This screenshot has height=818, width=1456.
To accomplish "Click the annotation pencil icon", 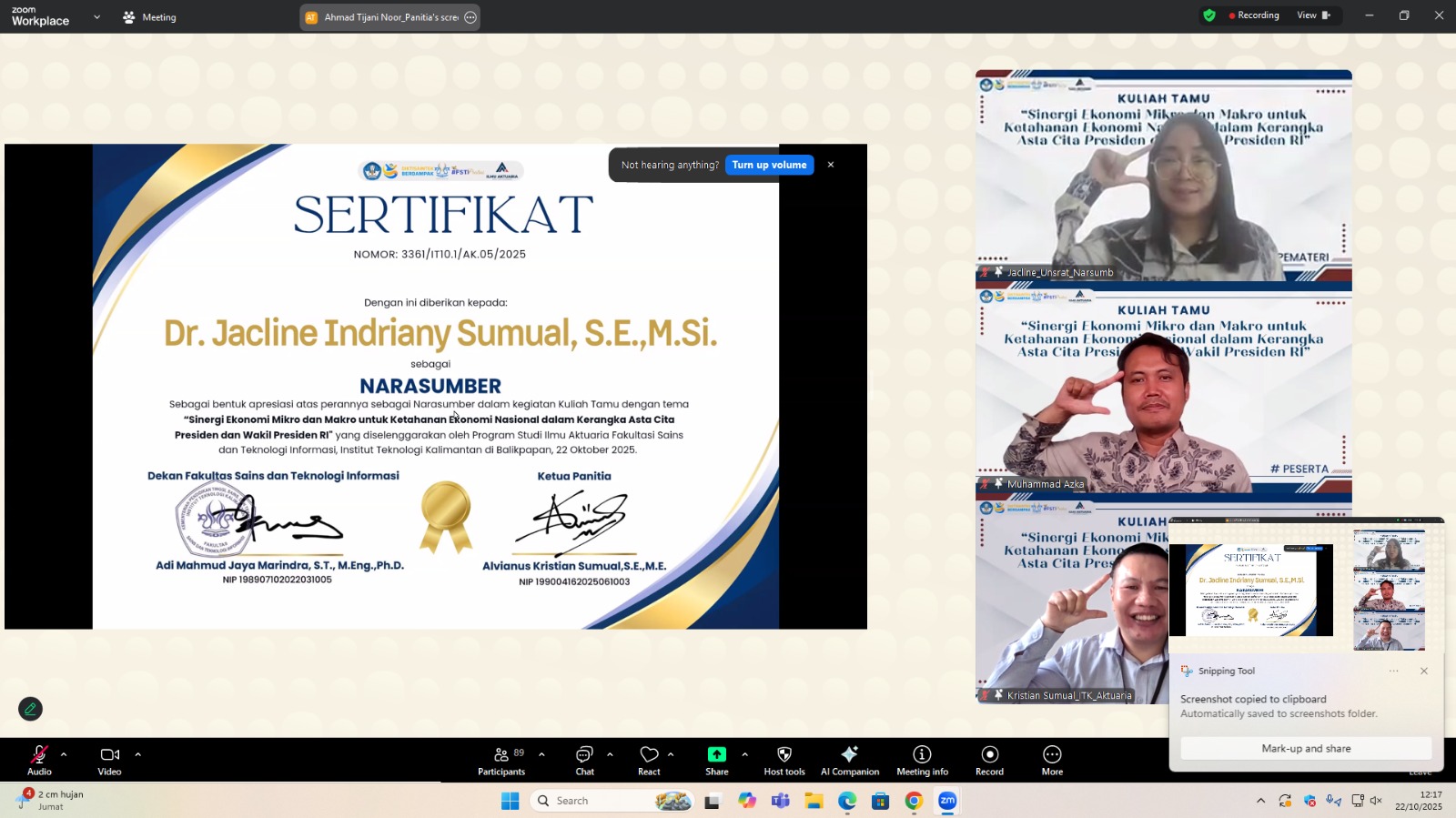I will point(30,709).
